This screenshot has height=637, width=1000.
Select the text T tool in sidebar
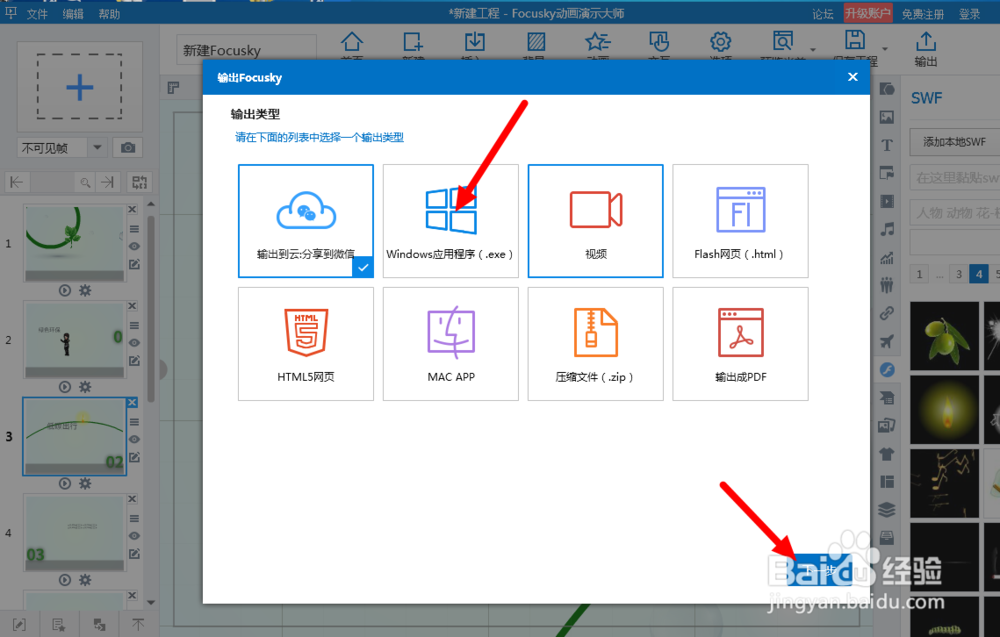coord(886,145)
